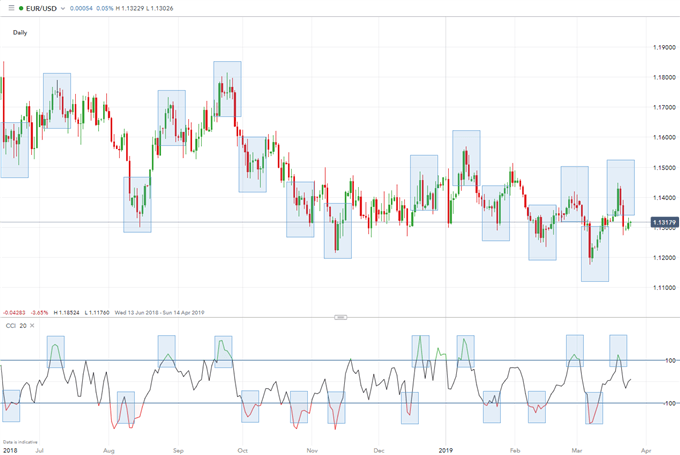
Task: Click the 0.00054 price change value
Action: coord(81,8)
